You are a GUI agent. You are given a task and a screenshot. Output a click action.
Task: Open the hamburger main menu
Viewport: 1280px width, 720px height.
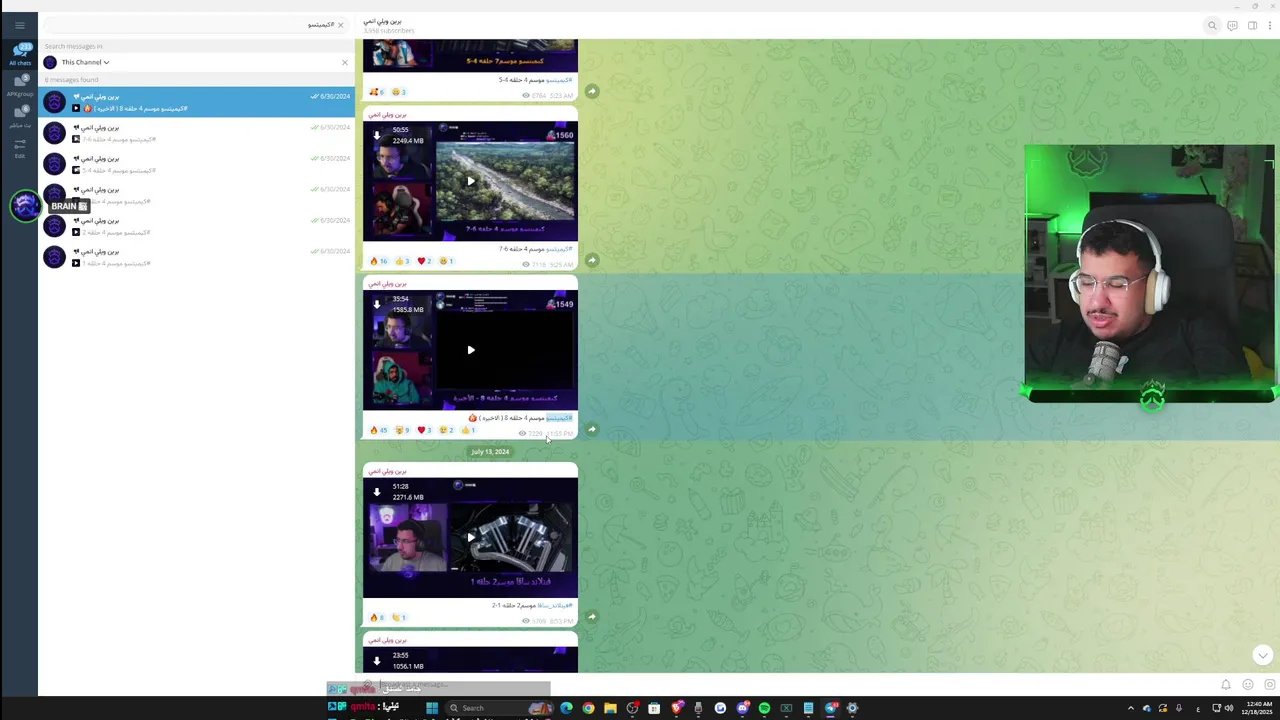click(x=19, y=25)
